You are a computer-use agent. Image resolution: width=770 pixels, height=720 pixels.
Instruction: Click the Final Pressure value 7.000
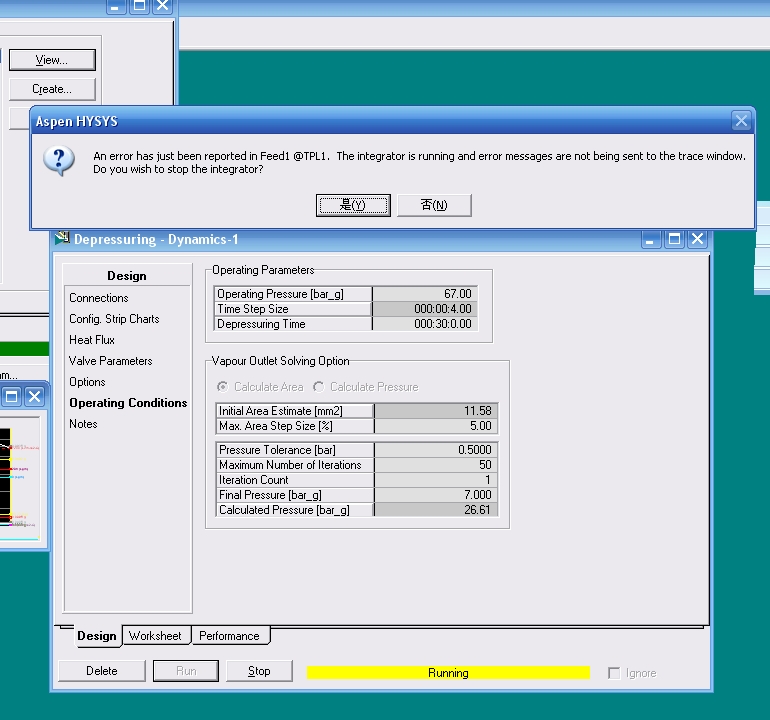click(x=436, y=495)
